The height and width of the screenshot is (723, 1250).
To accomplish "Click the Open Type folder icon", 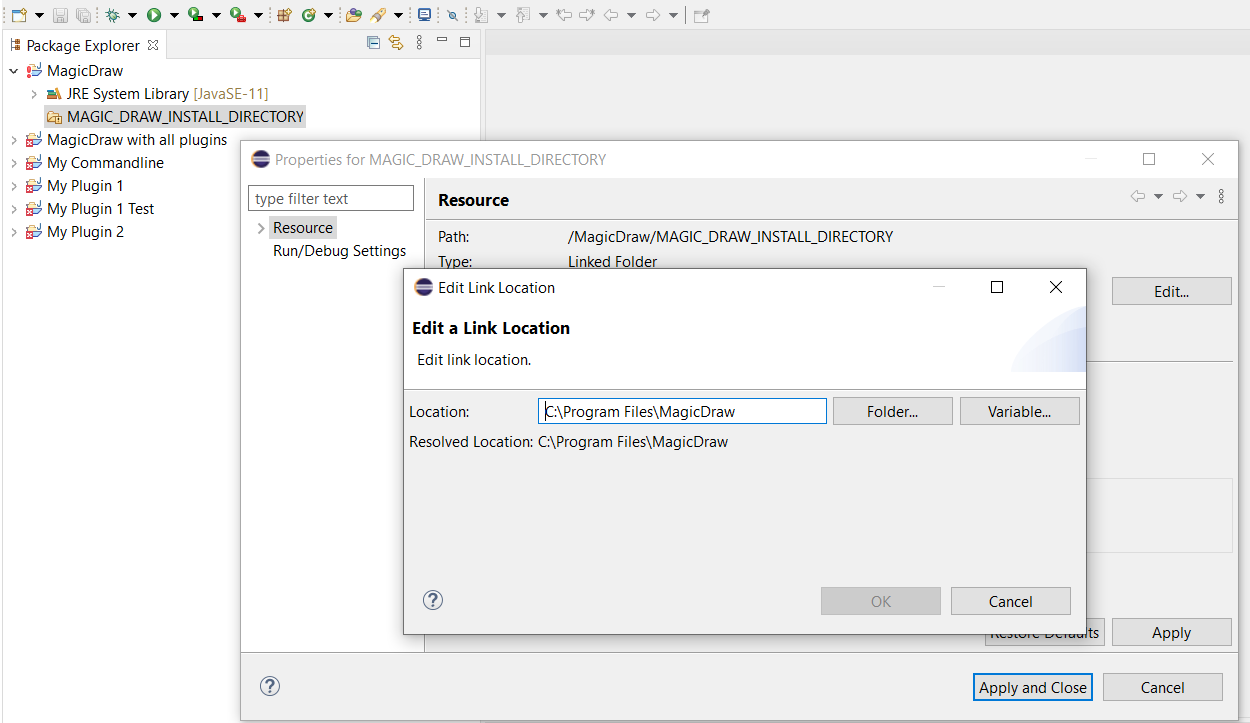I will 353,15.
